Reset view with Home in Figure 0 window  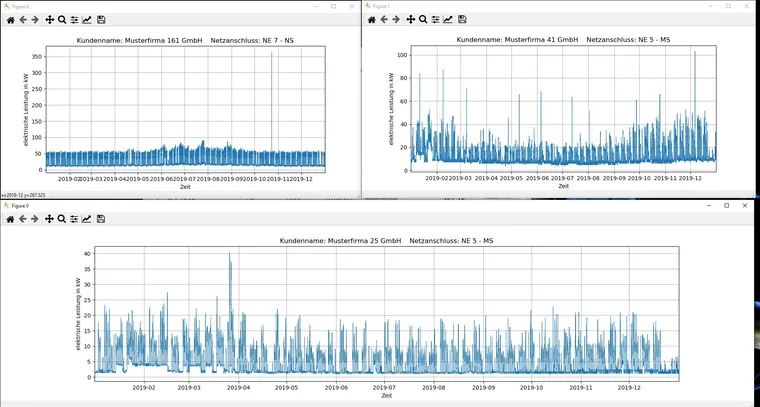pos(10,218)
